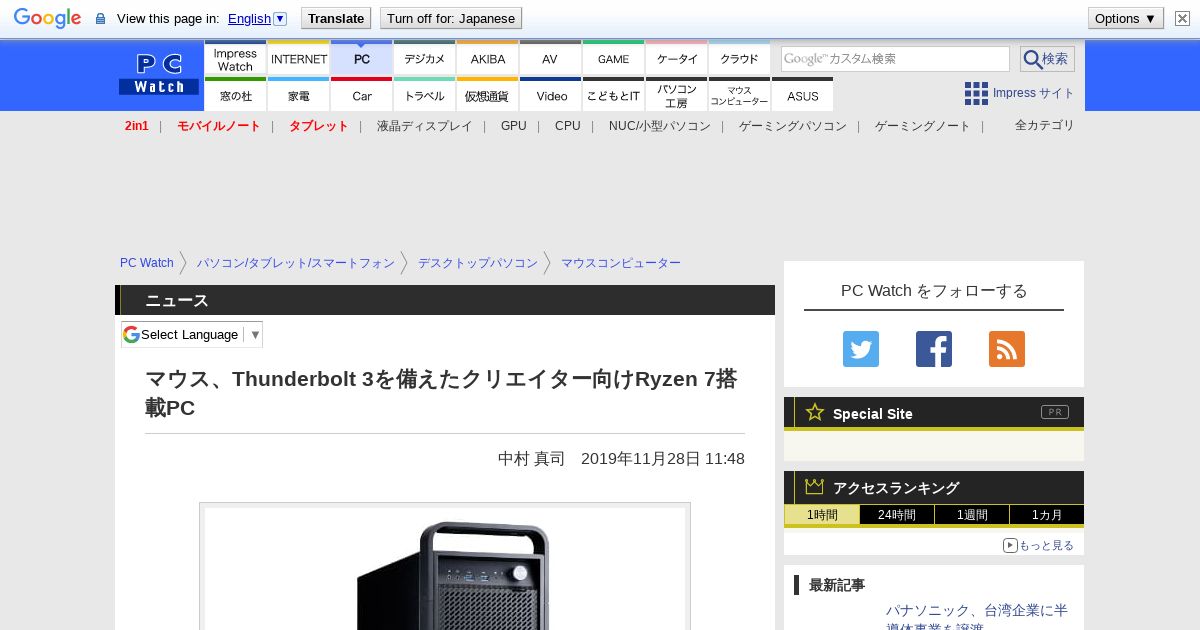Open the Options dropdown menu
The image size is (1200, 630).
(x=1126, y=18)
